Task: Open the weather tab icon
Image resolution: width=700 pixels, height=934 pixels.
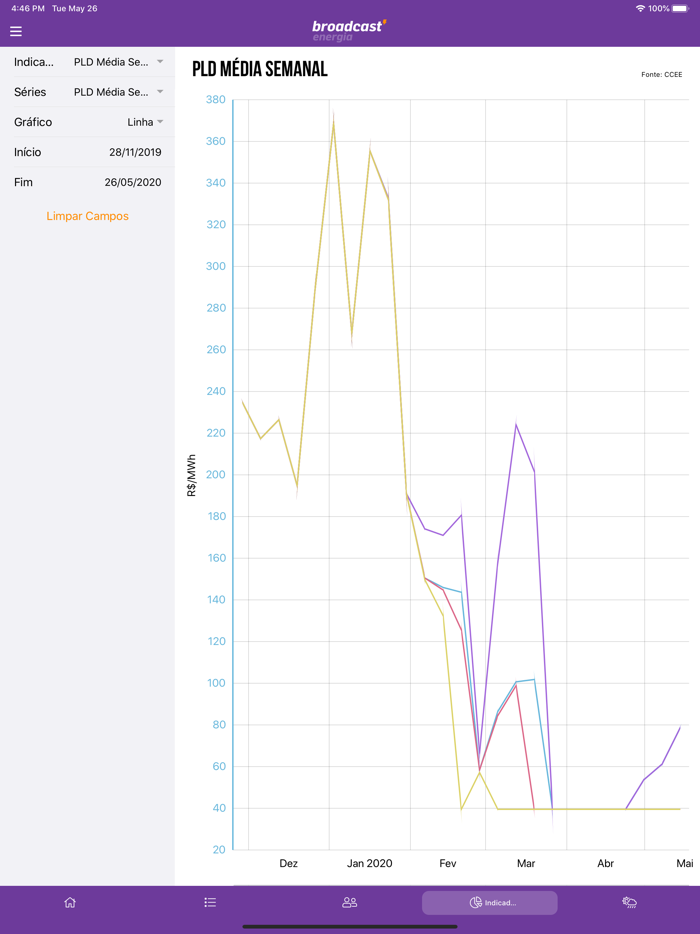Action: coord(630,902)
